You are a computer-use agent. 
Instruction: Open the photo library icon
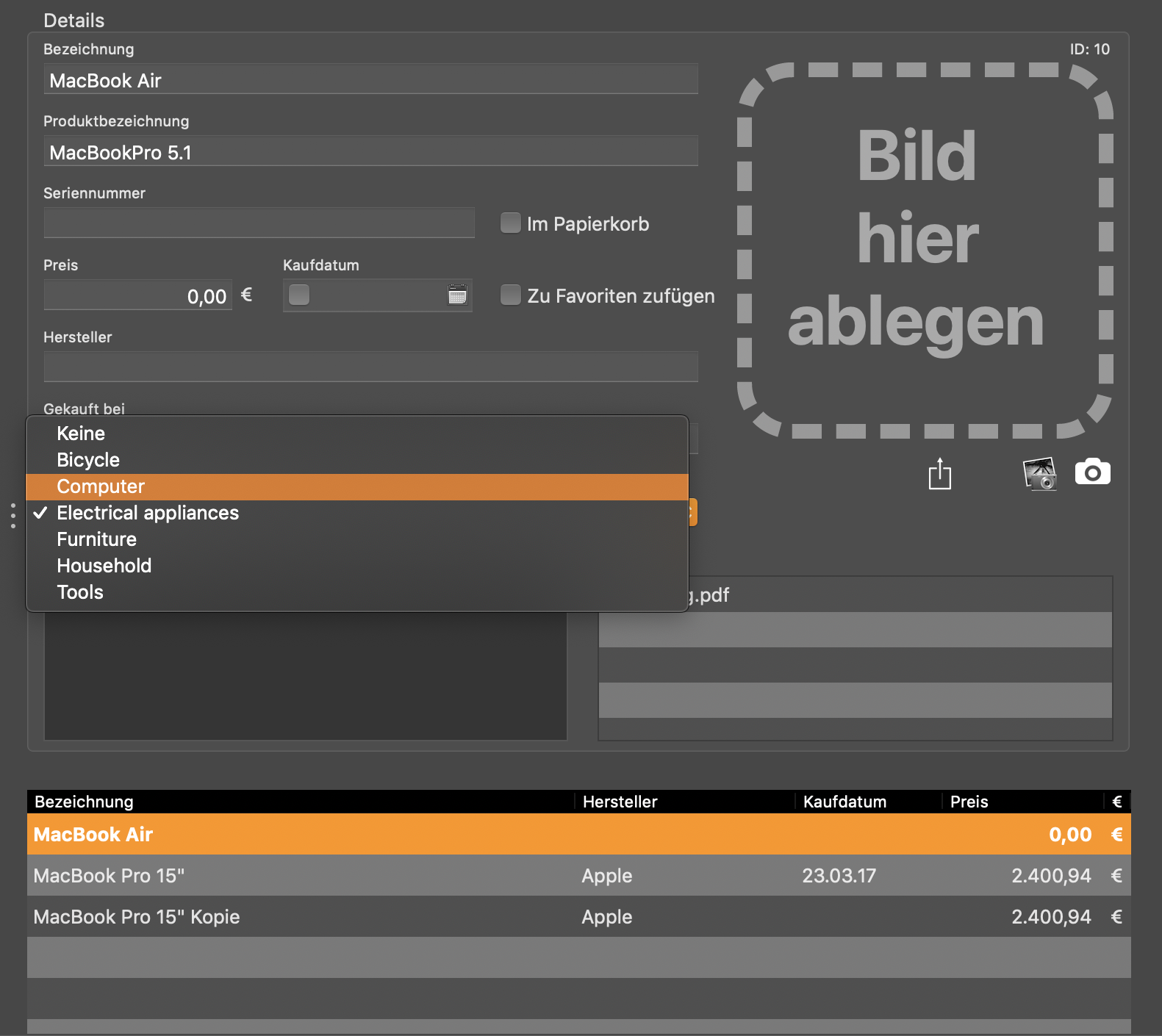coord(1040,473)
